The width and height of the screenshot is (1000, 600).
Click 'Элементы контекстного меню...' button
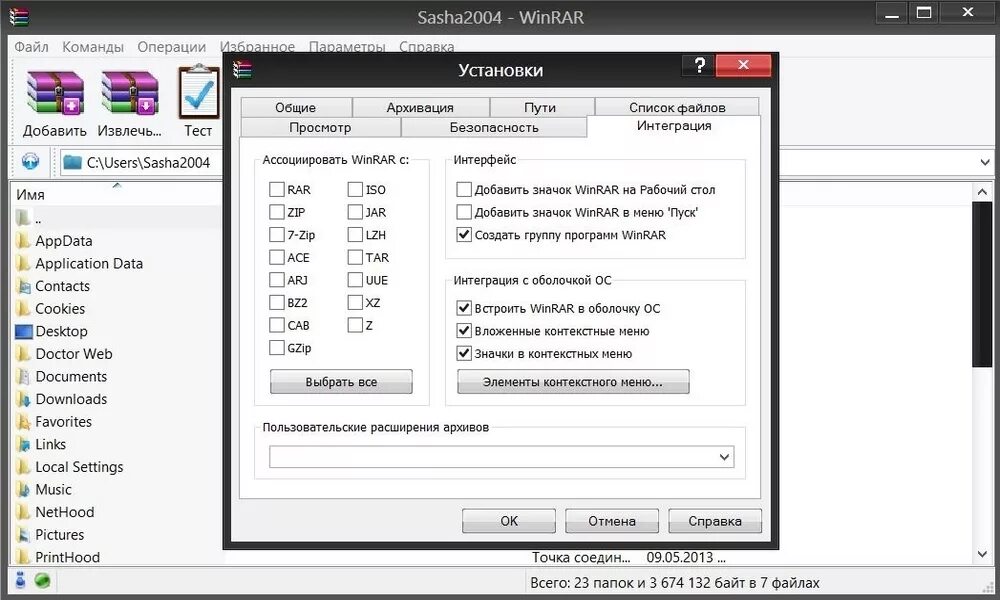tap(573, 382)
